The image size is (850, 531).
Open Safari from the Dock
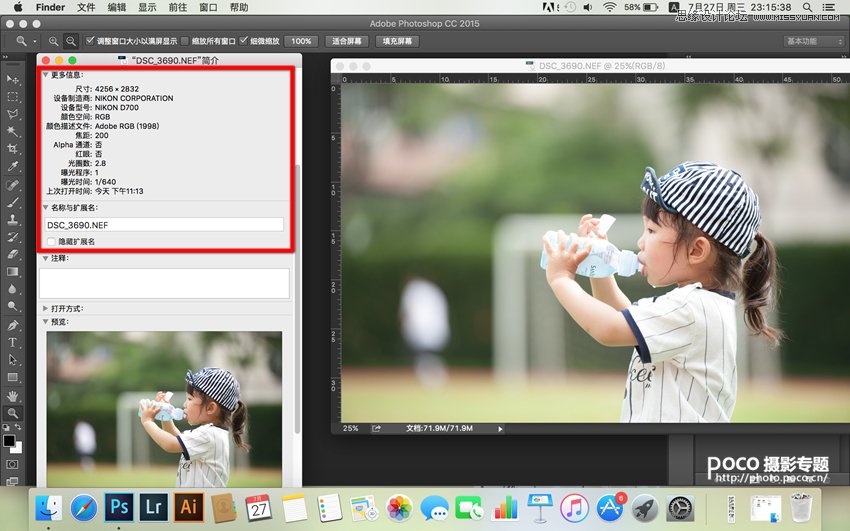point(83,508)
